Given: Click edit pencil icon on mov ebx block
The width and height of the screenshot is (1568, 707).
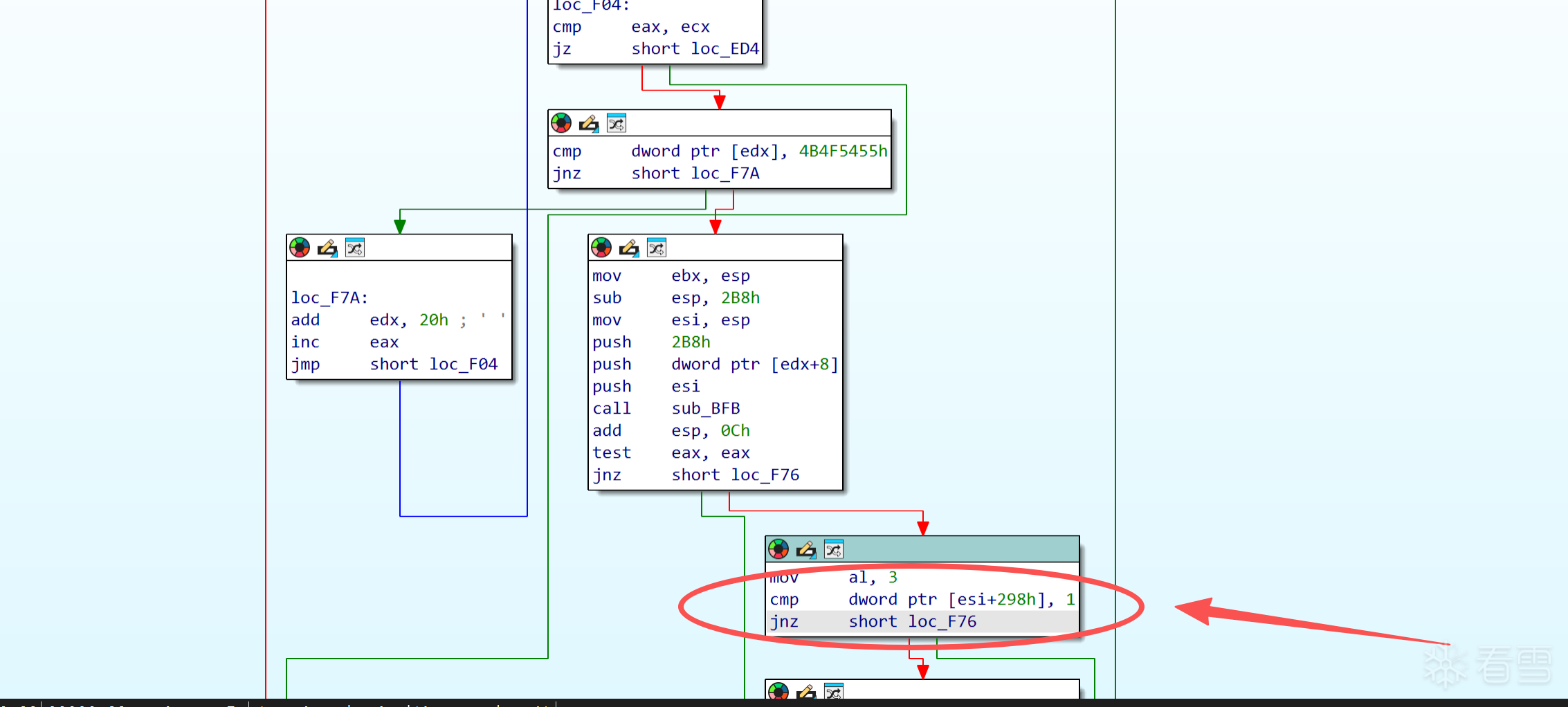Looking at the screenshot, I should 629,248.
